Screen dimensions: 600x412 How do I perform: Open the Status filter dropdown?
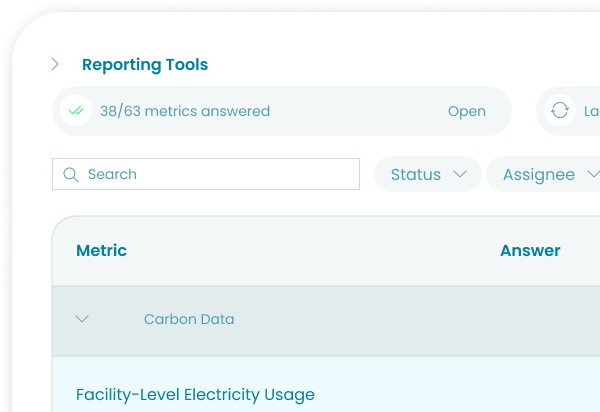pyautogui.click(x=428, y=174)
